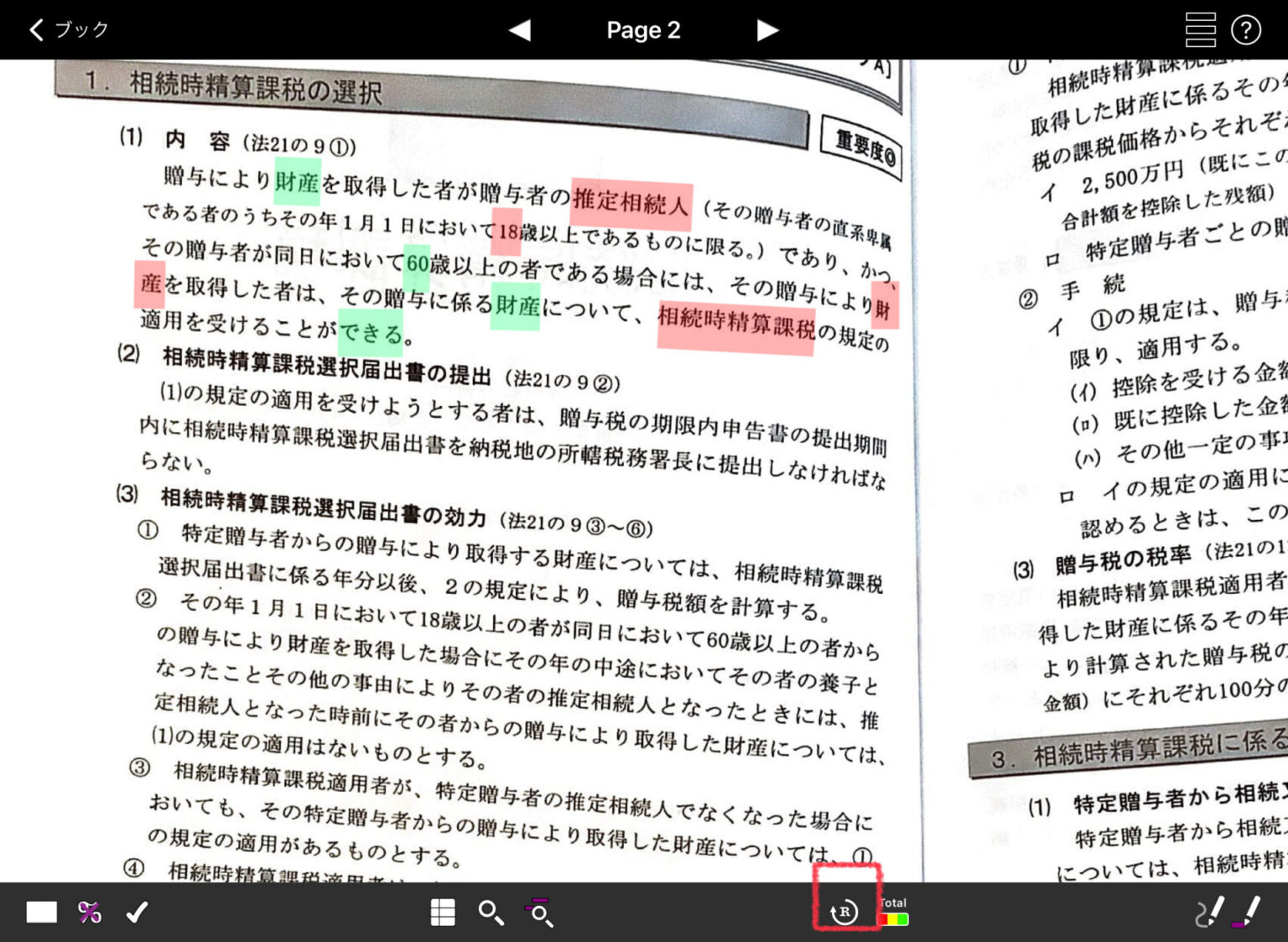Tap the Page 2 title
The width and height of the screenshot is (1288, 942).
pos(643,30)
